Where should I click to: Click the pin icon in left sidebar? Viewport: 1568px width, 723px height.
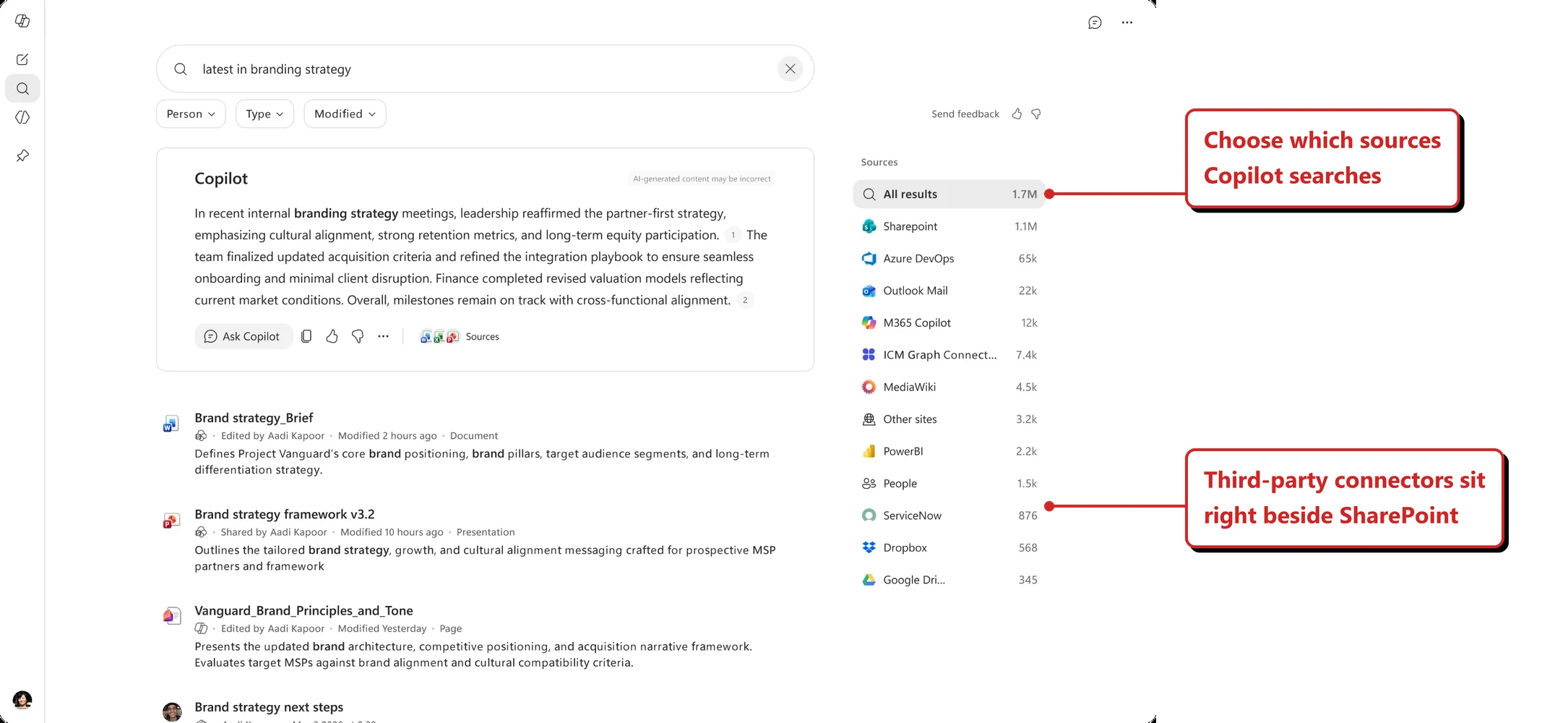(22, 155)
